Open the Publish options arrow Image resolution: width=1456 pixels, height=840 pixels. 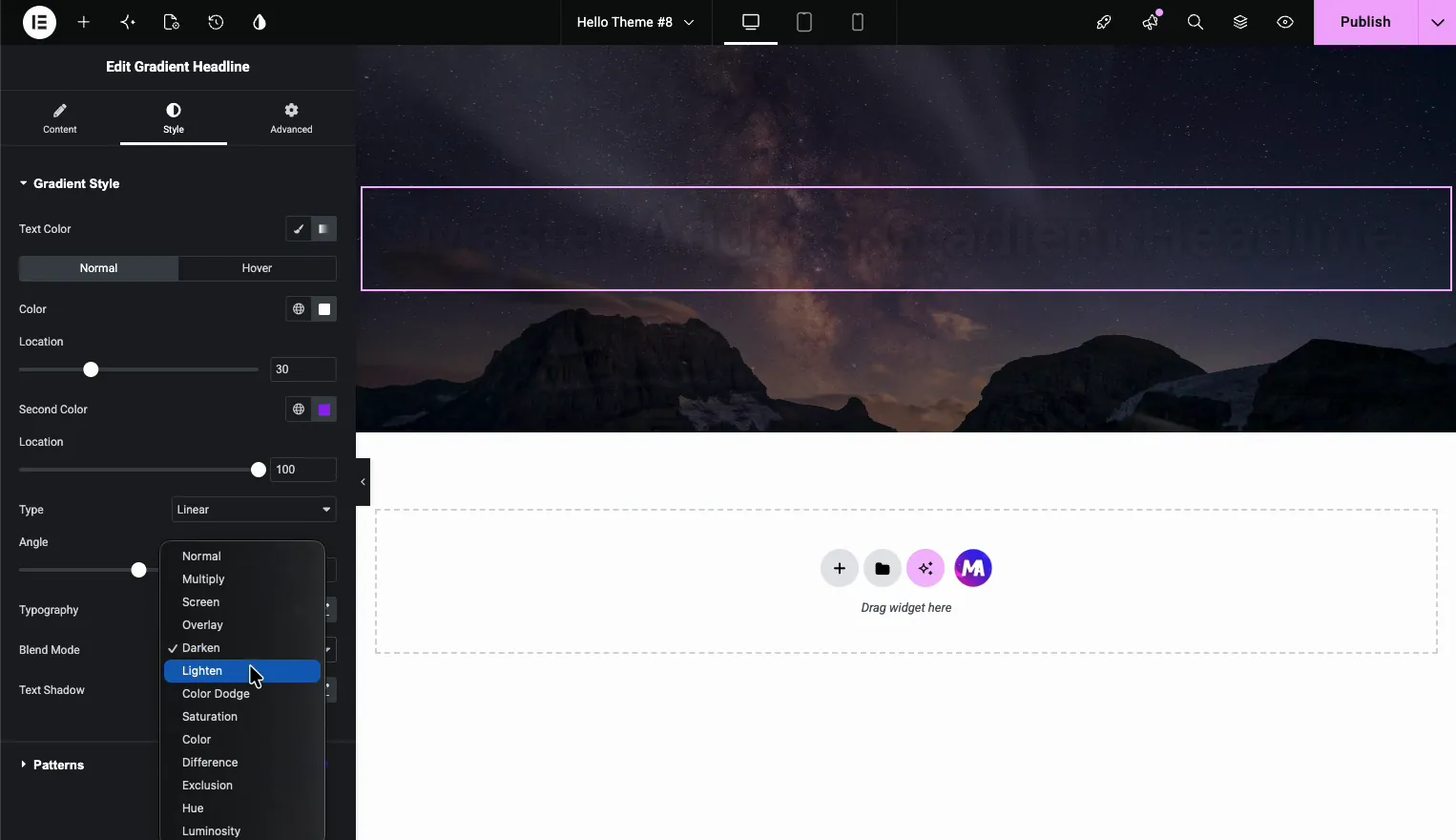[1437, 22]
